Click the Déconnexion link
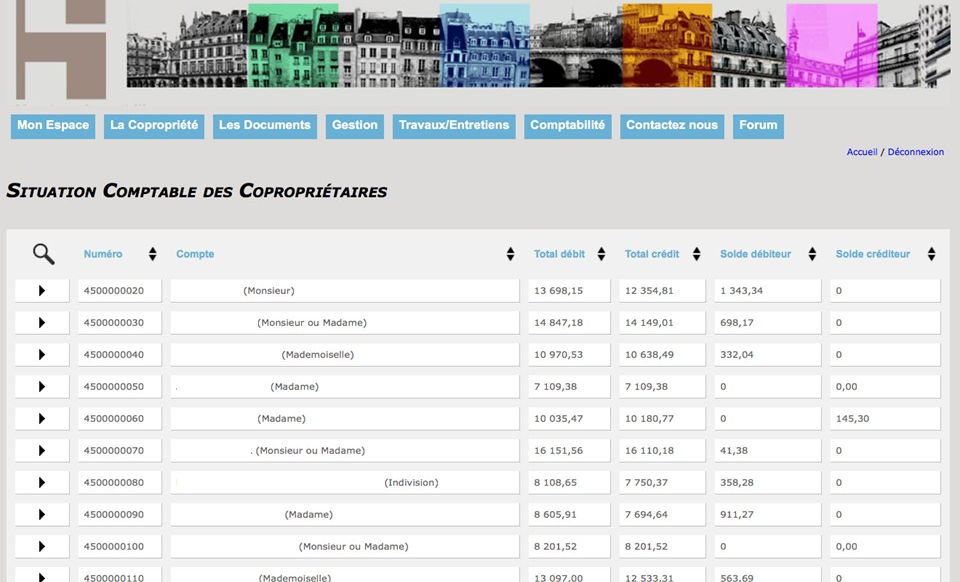Image resolution: width=960 pixels, height=582 pixels. click(915, 152)
